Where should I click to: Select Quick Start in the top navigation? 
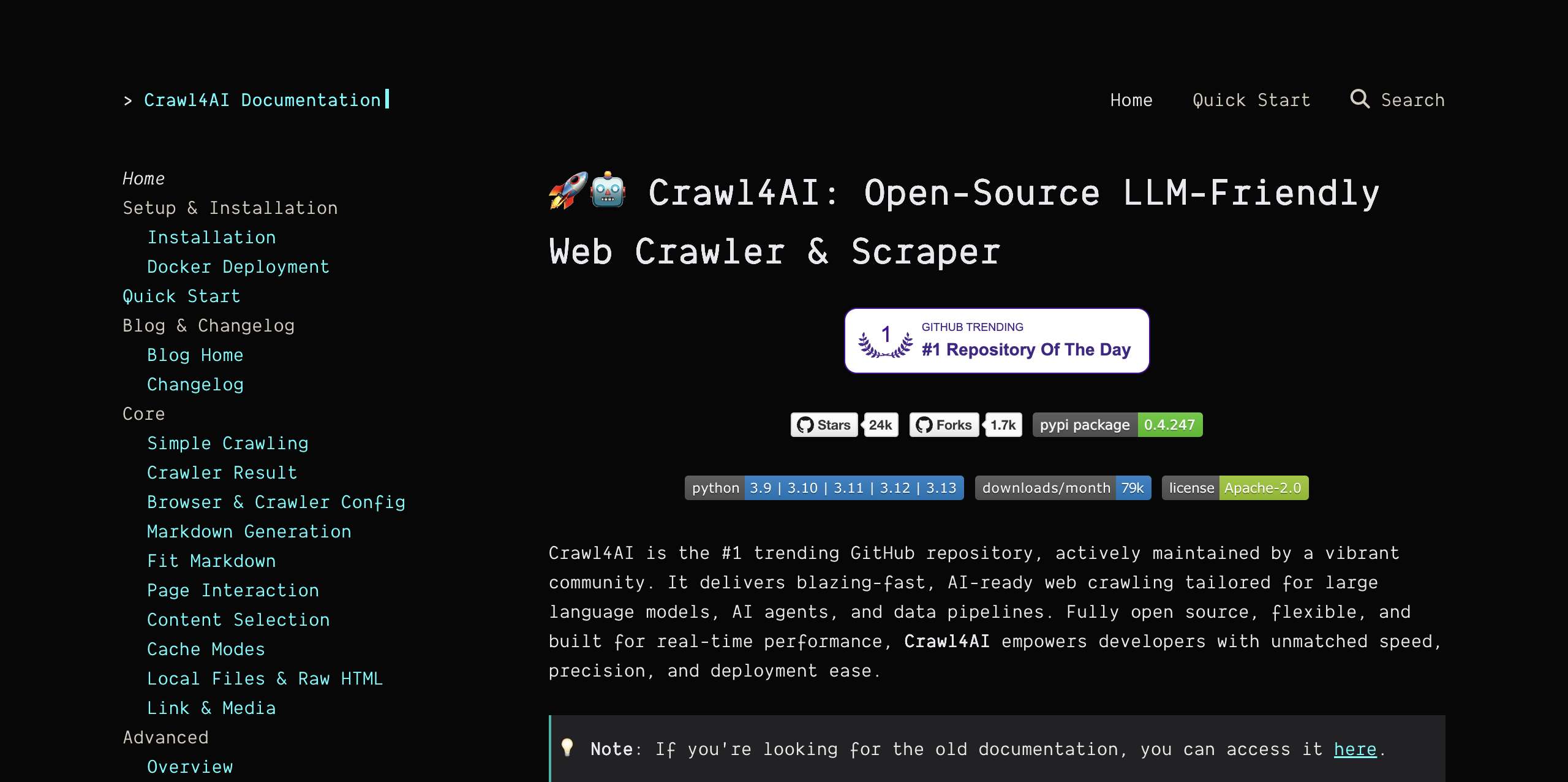pos(1251,99)
